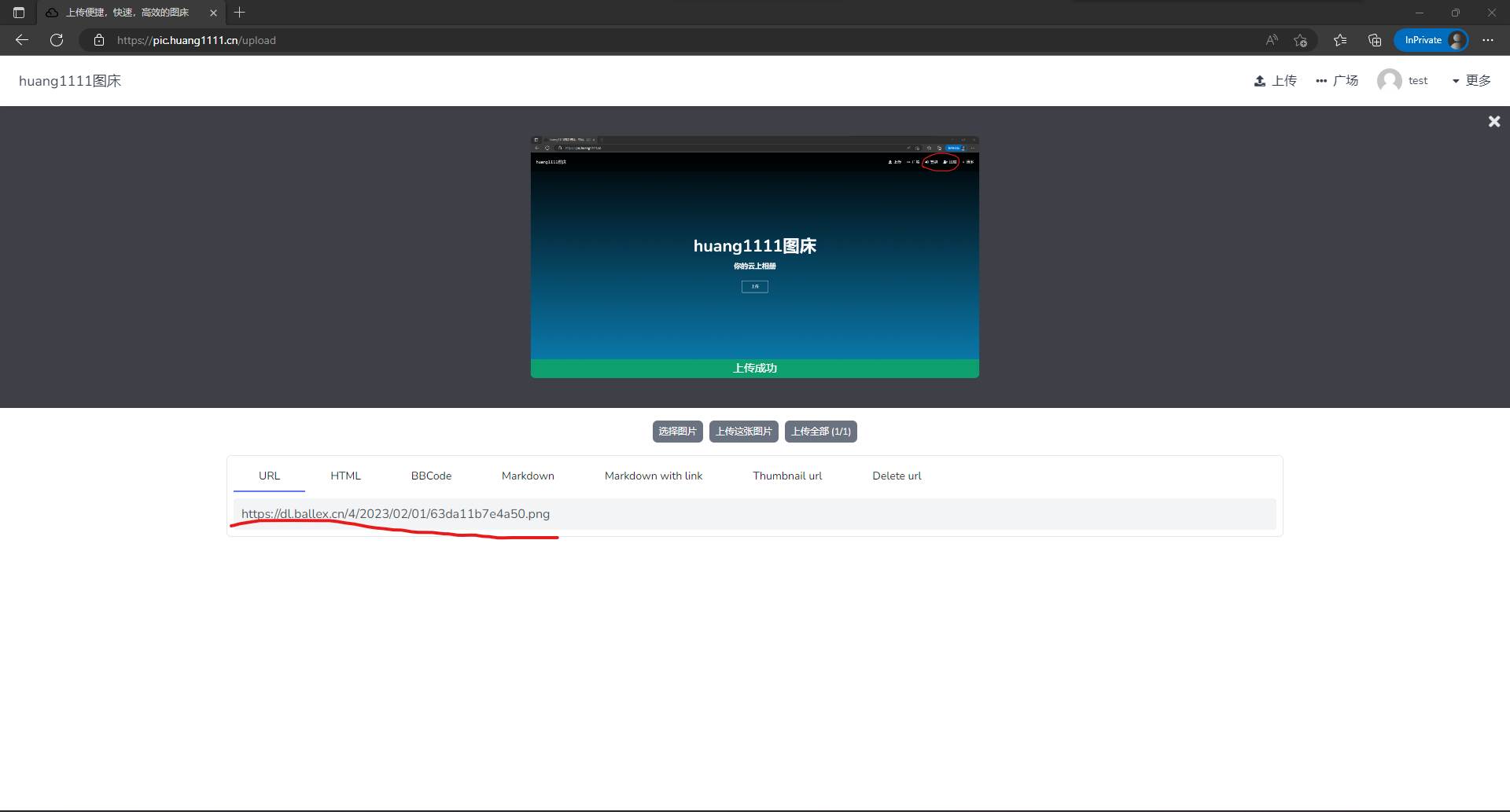Expand the 更多 dropdown menu
The height and width of the screenshot is (812, 1510).
1471,80
